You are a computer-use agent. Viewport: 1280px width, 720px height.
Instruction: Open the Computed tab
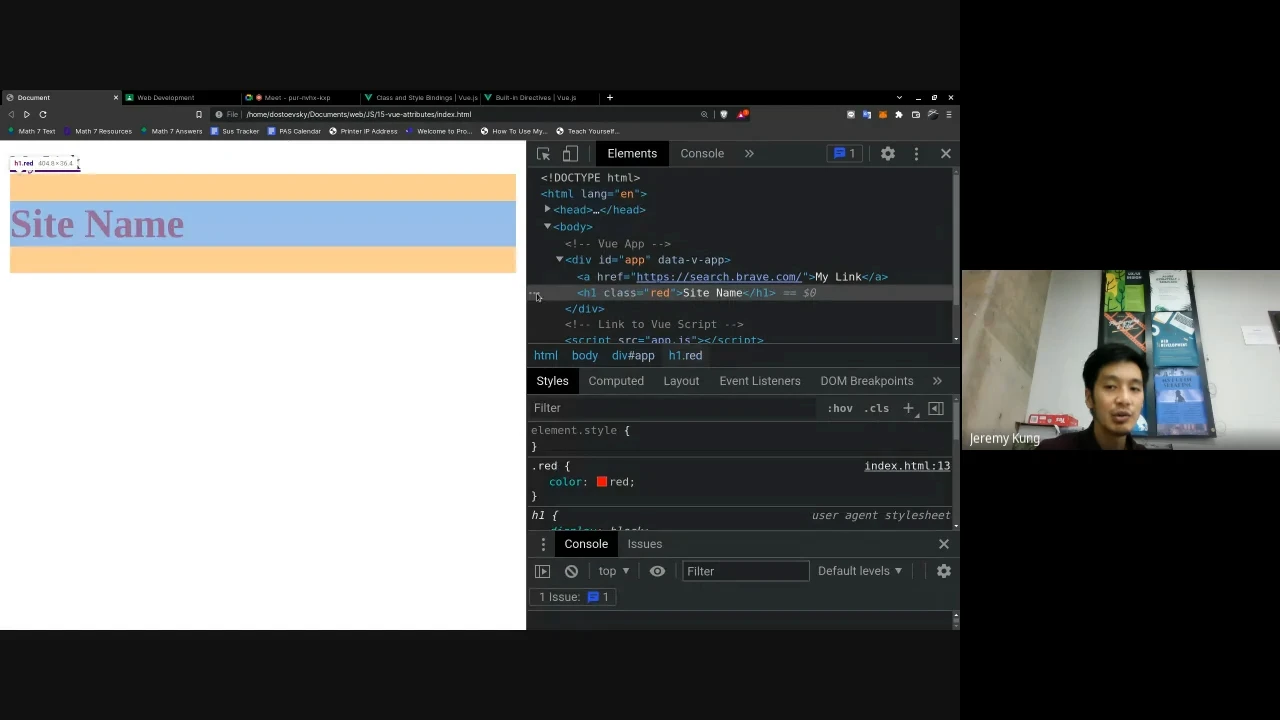pyautogui.click(x=616, y=381)
